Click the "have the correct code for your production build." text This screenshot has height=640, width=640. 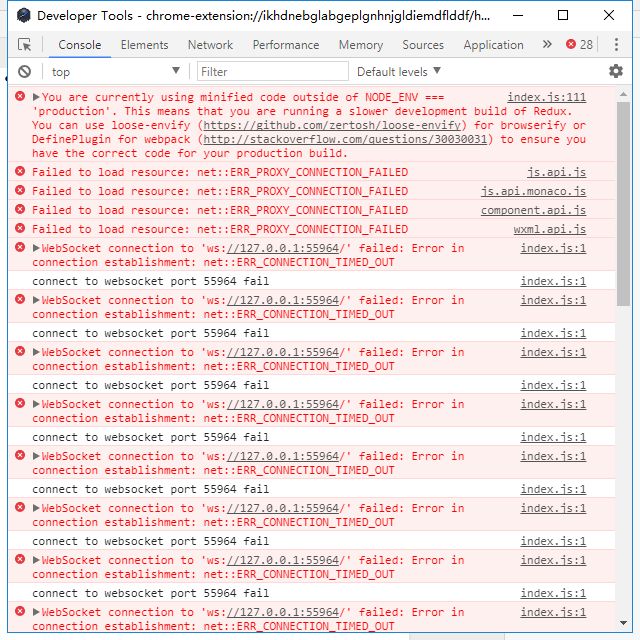(190, 153)
